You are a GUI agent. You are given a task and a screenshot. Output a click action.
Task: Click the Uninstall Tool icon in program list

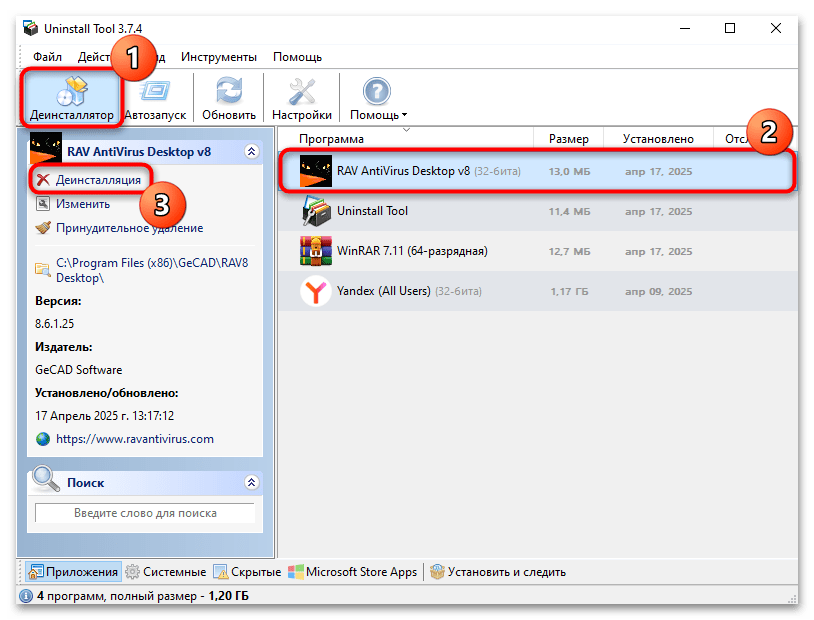316,211
